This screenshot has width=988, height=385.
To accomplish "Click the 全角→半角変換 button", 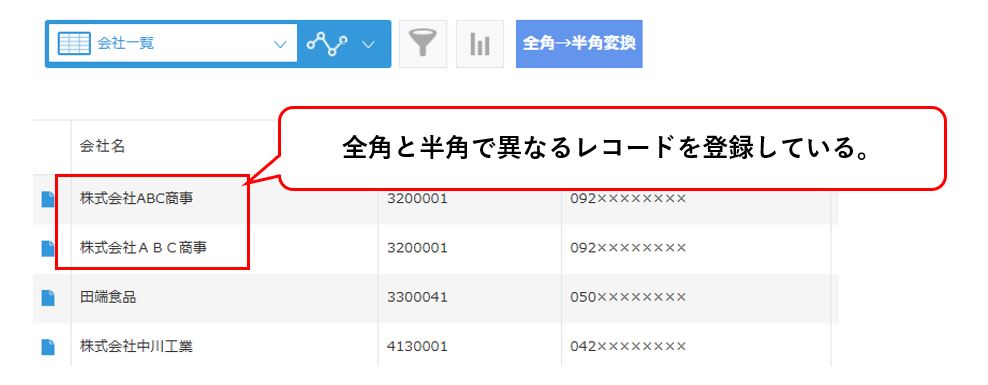I will click(x=579, y=44).
